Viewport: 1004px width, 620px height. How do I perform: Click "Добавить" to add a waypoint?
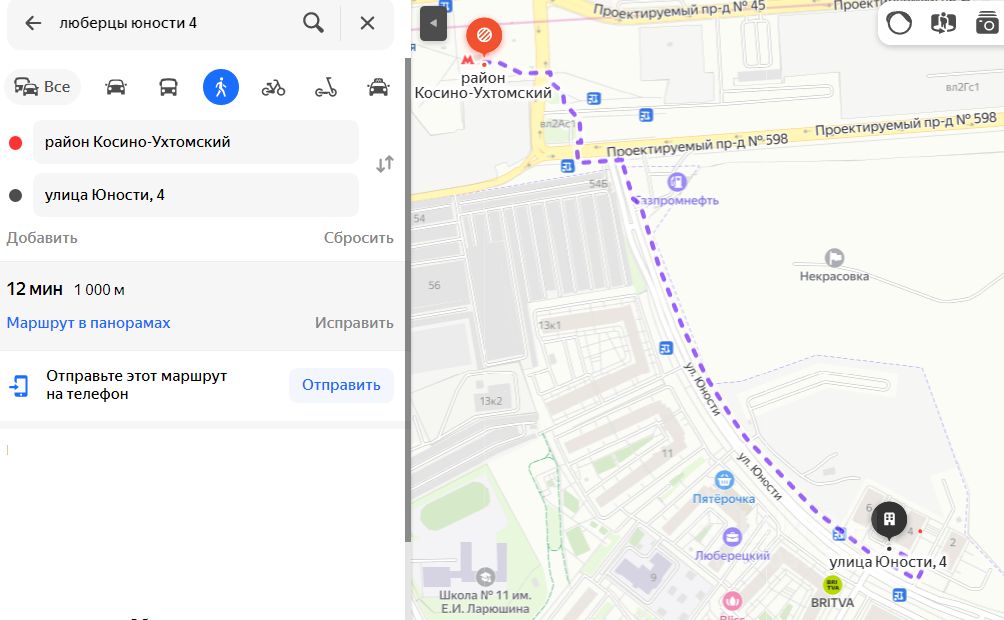[42, 238]
